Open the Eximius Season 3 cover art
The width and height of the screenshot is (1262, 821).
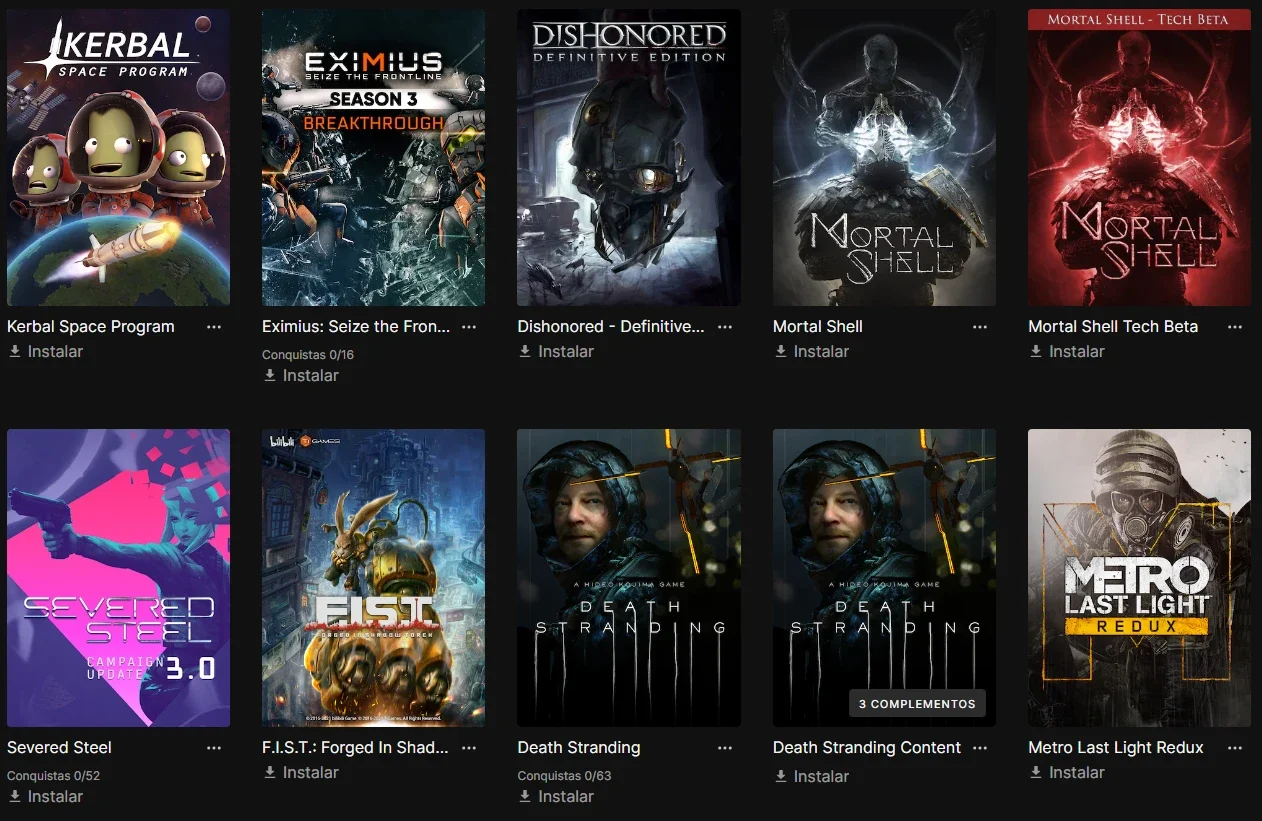tap(373, 157)
